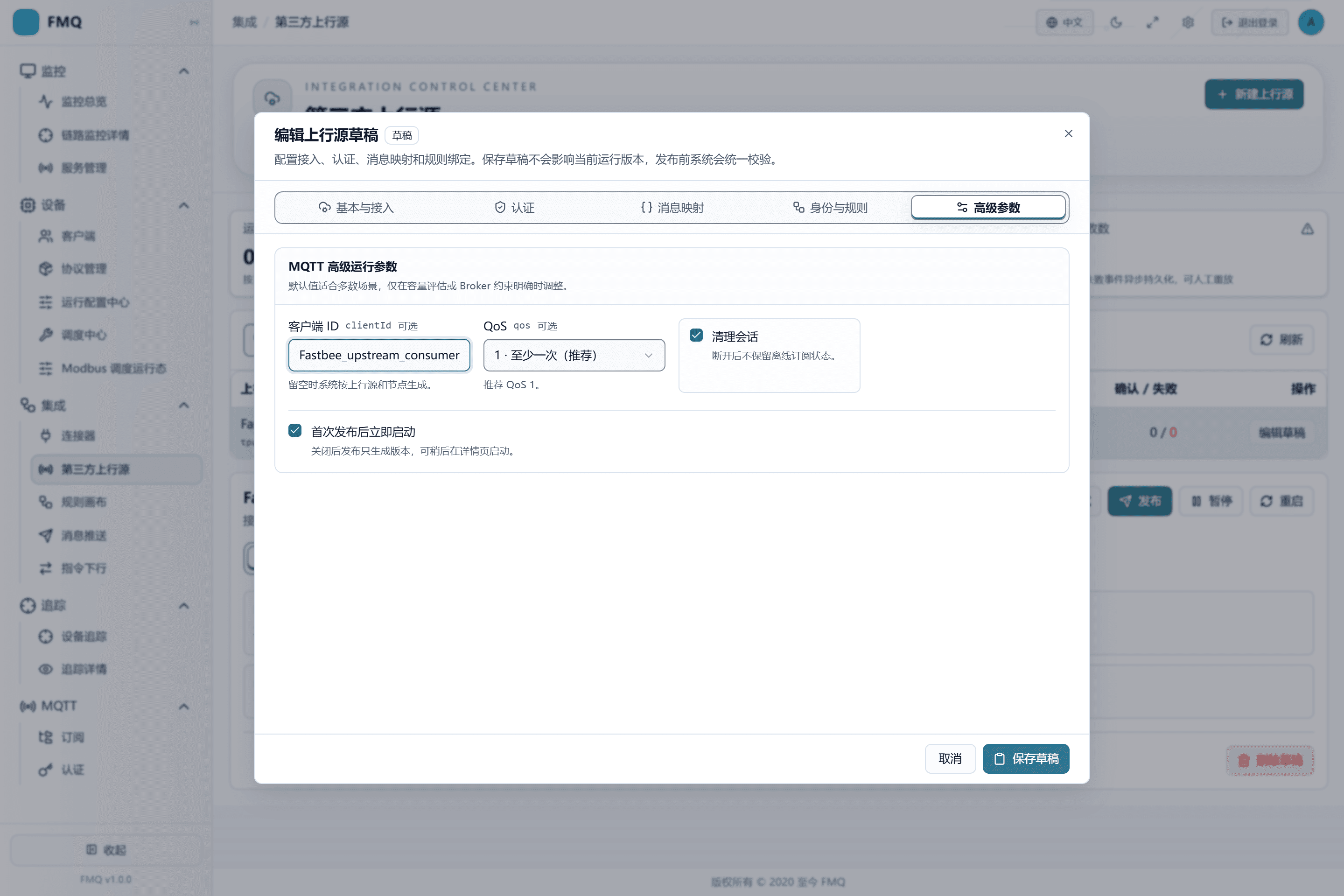
Task: Click the fullscreen expand icon
Action: pyautogui.click(x=1152, y=22)
